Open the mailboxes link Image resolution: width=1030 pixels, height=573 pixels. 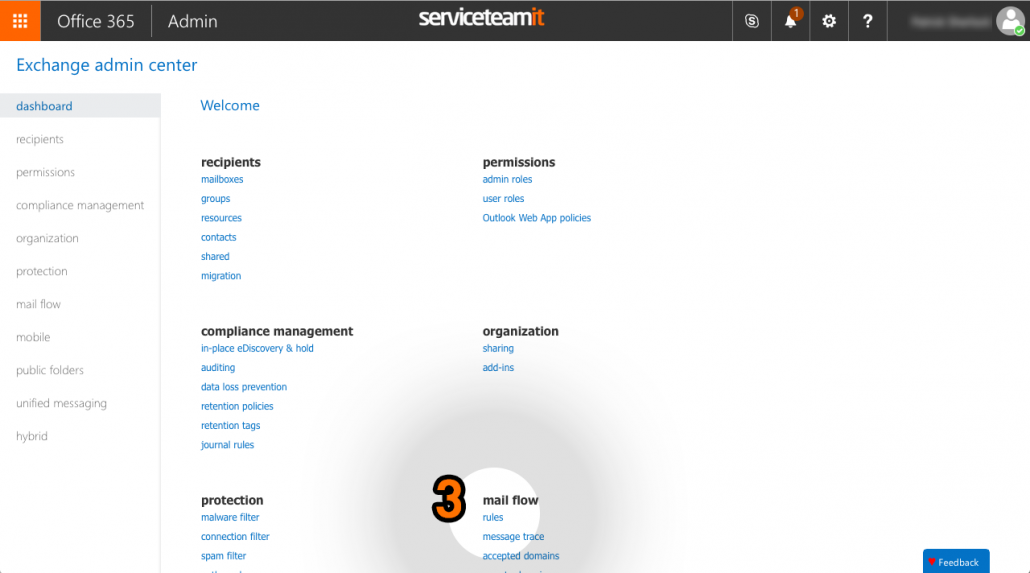(x=222, y=179)
